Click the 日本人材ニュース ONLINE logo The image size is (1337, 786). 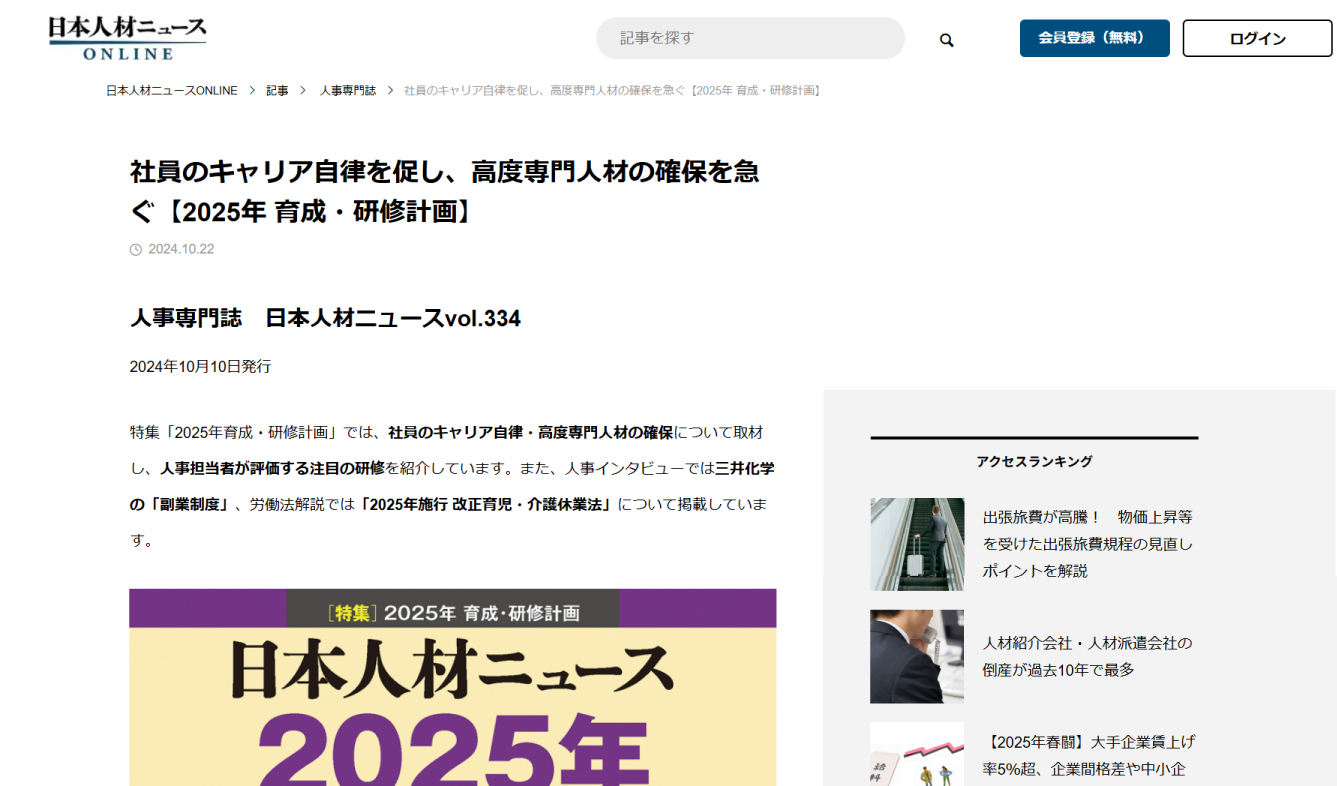click(x=127, y=38)
